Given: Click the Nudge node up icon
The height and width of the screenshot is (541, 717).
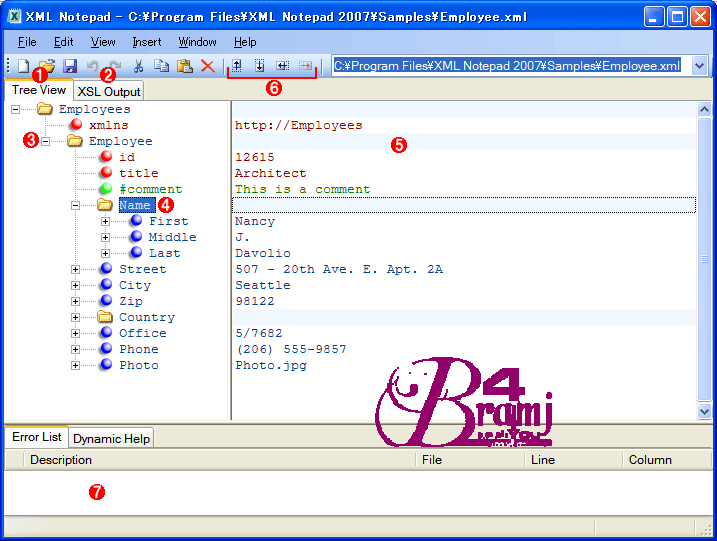Looking at the screenshot, I should pyautogui.click(x=237, y=66).
